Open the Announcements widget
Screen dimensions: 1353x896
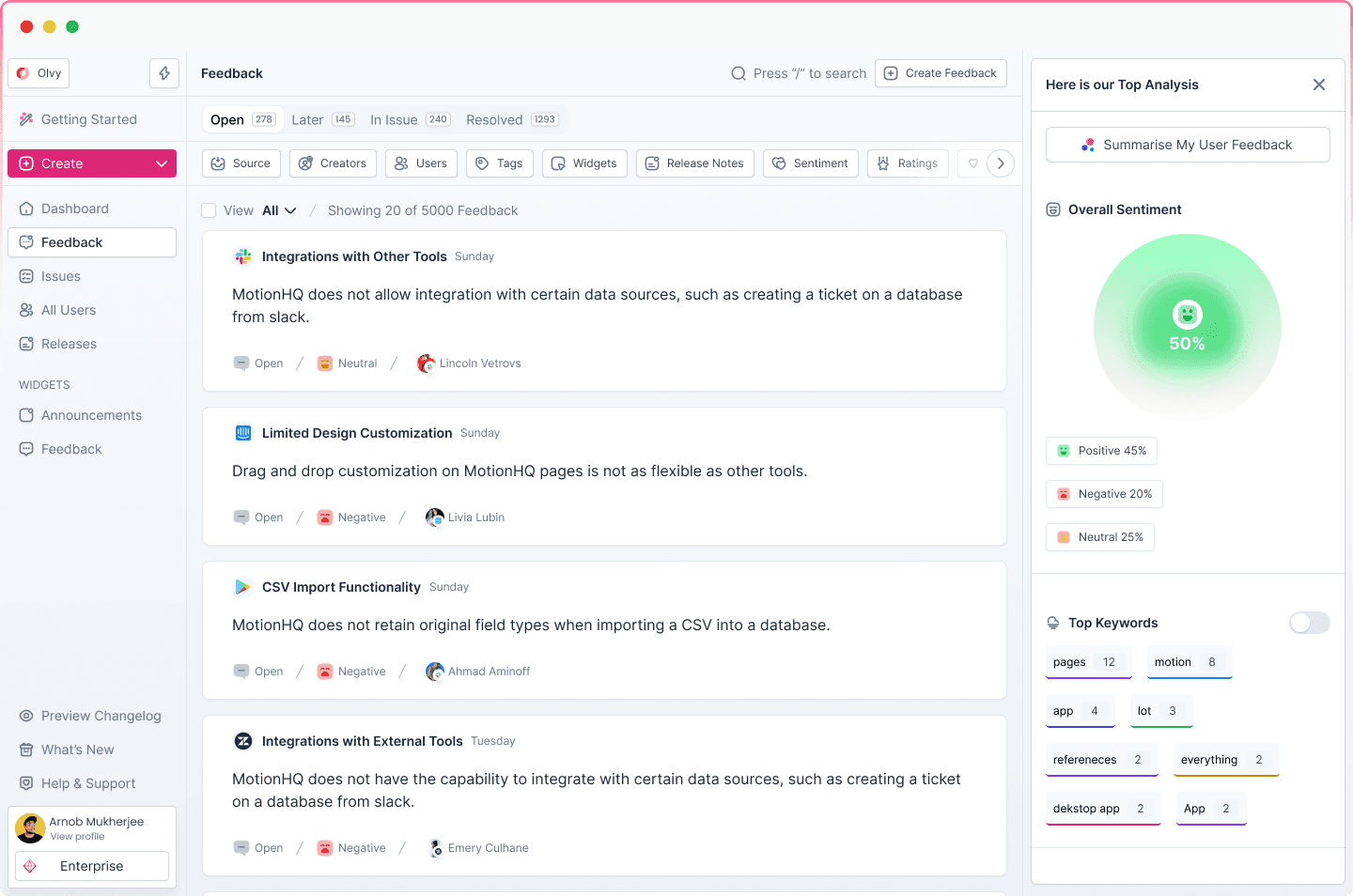pos(92,415)
